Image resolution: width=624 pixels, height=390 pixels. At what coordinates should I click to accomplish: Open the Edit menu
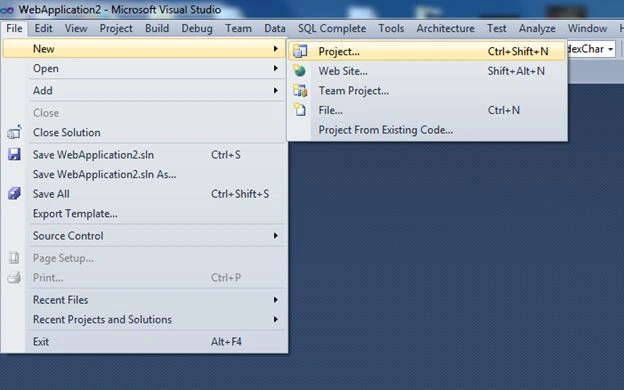click(x=43, y=28)
